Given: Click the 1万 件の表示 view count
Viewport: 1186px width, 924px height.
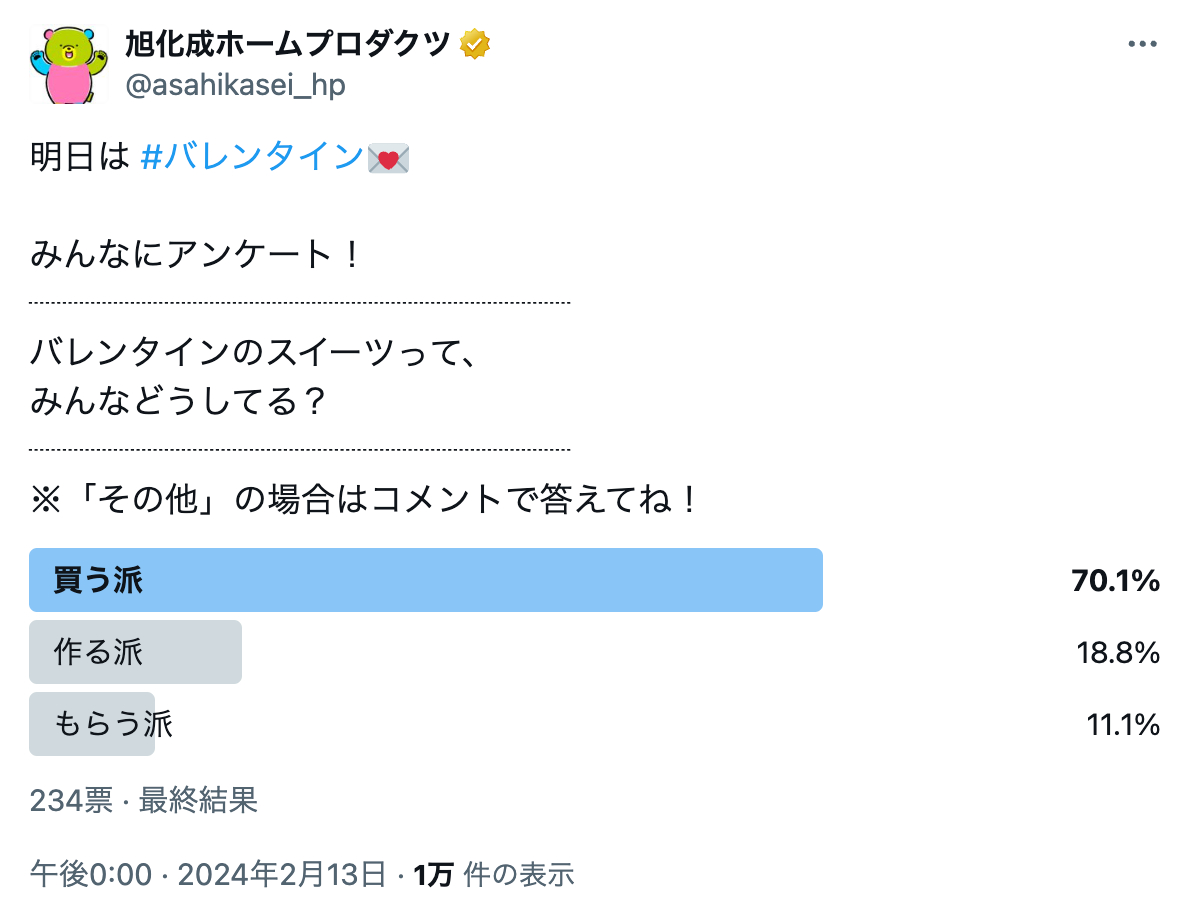Looking at the screenshot, I should pos(494,875).
